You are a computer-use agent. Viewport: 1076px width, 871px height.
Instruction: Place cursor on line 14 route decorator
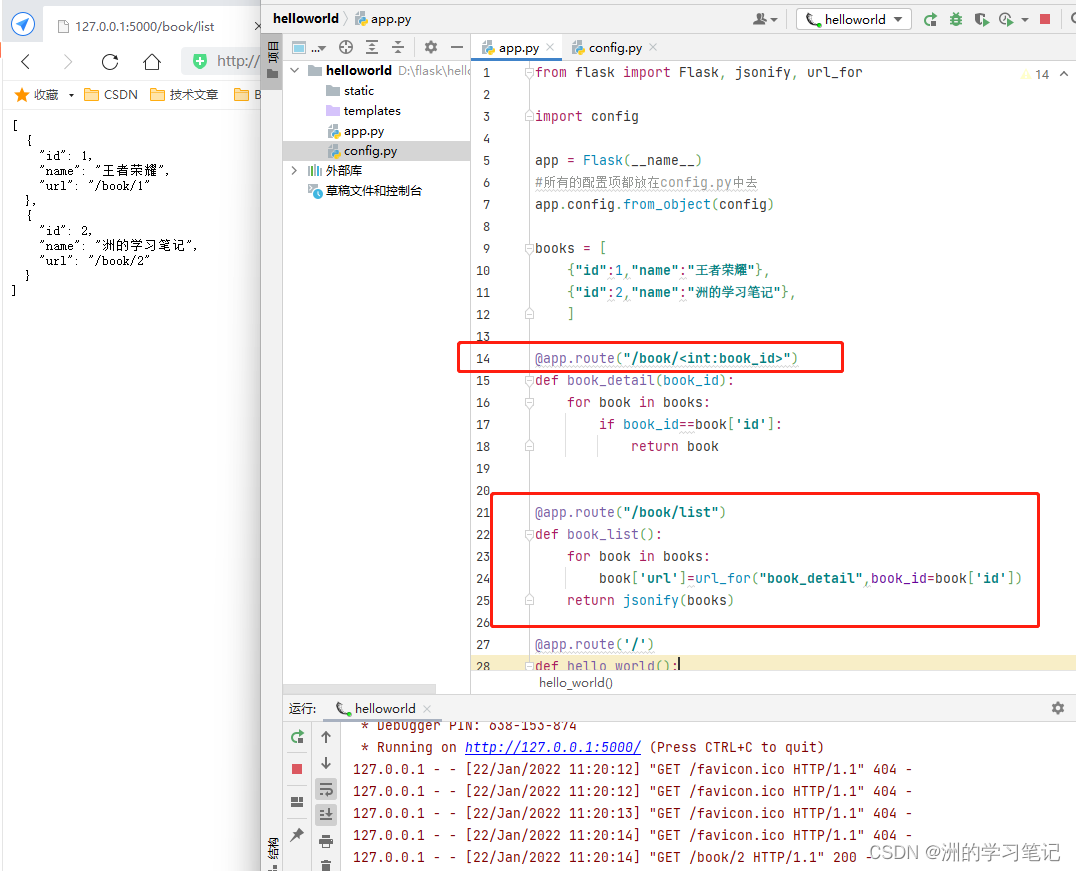click(x=666, y=358)
